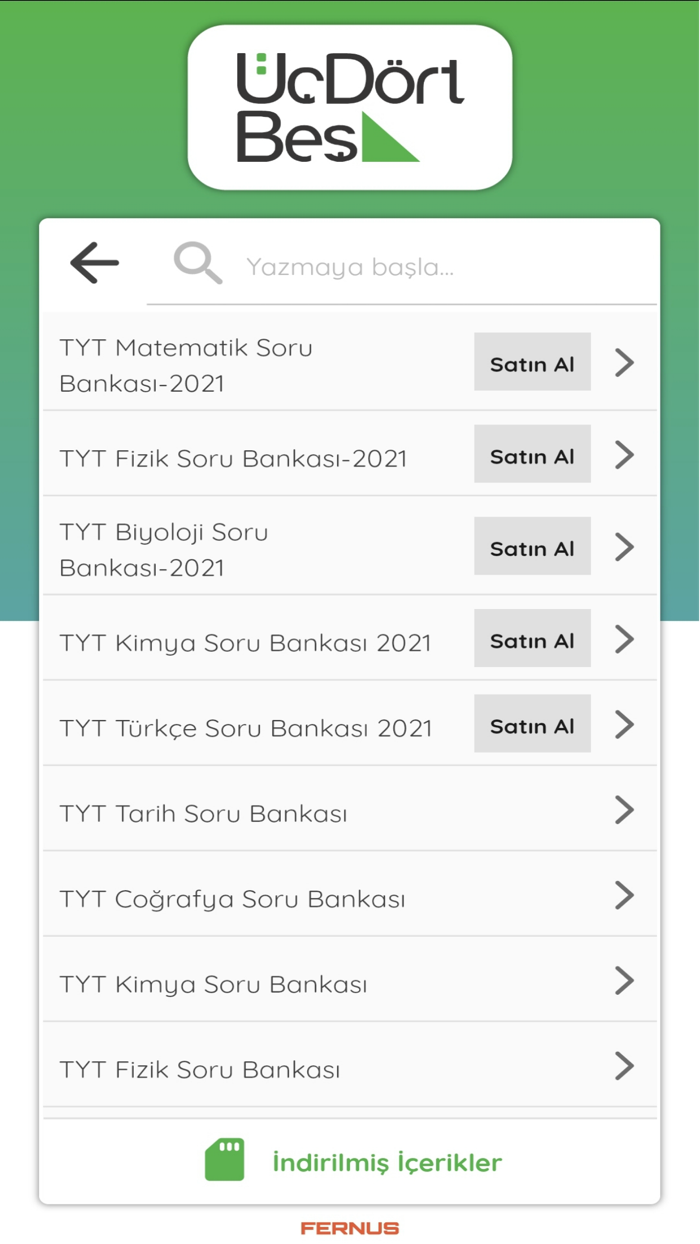
Task: Tap the FERNUS brand link at bottom
Action: tap(350, 1228)
